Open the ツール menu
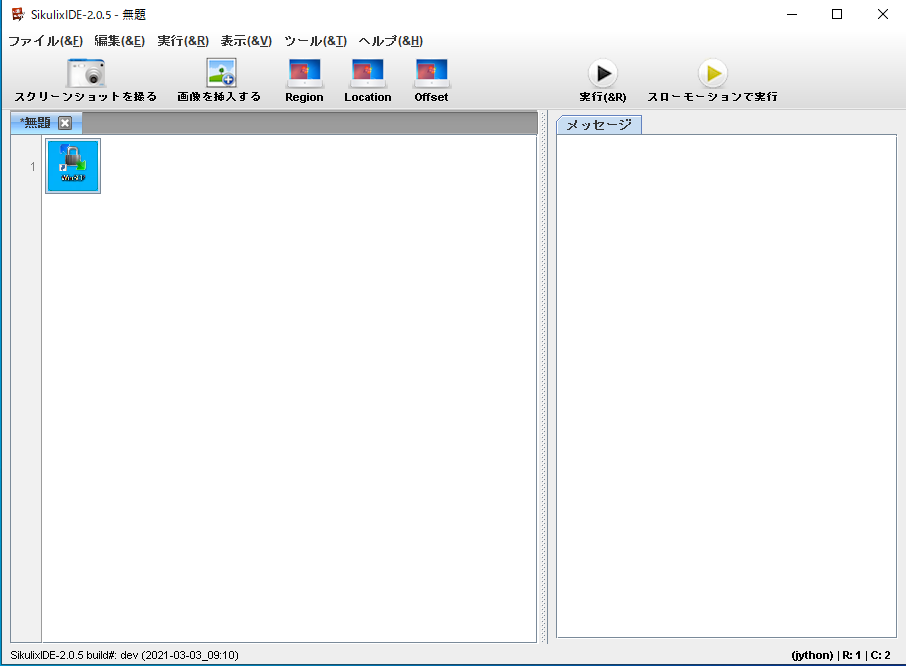 point(315,41)
